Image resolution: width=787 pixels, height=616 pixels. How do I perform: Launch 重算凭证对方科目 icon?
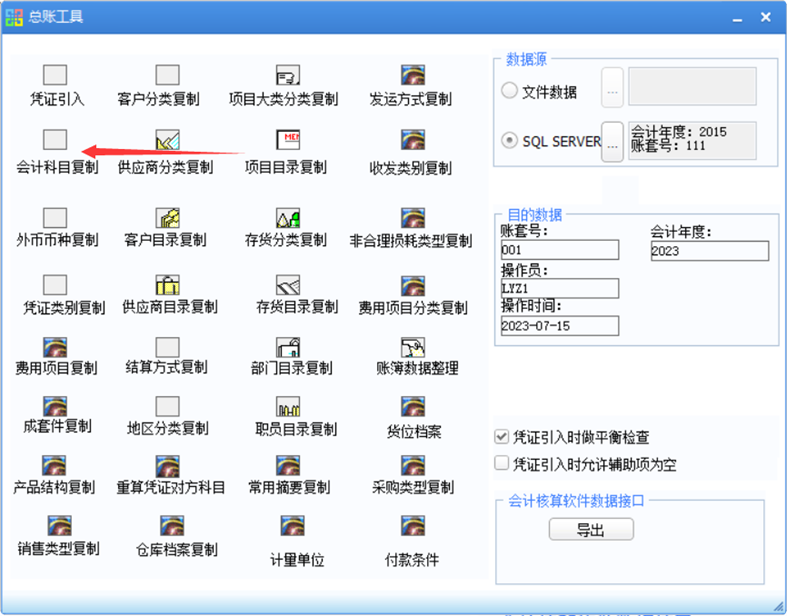[x=167, y=466]
